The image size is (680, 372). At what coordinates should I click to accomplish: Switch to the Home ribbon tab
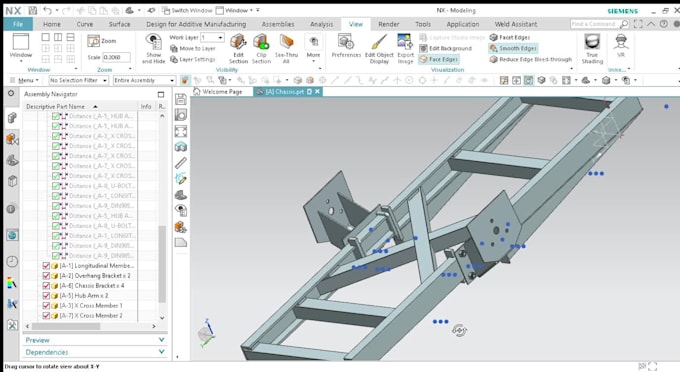52,24
